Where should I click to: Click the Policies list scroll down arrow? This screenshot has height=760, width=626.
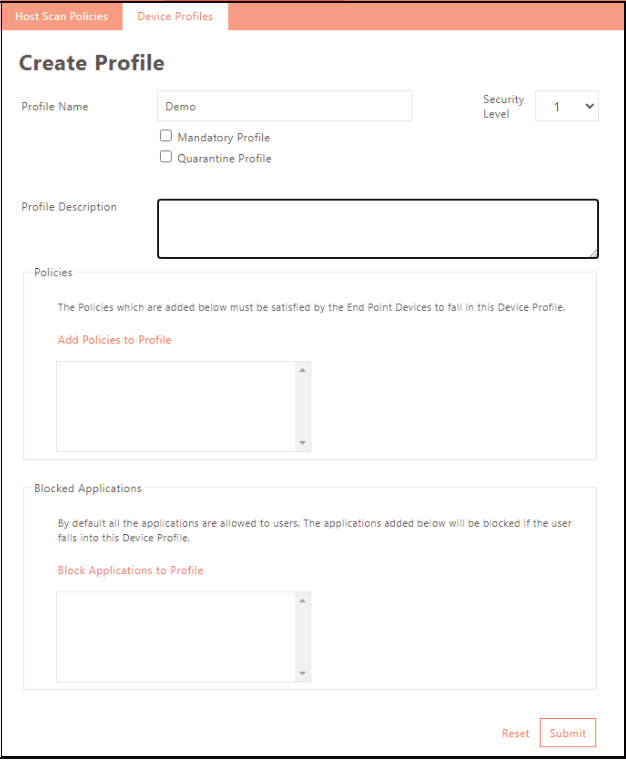[x=303, y=442]
